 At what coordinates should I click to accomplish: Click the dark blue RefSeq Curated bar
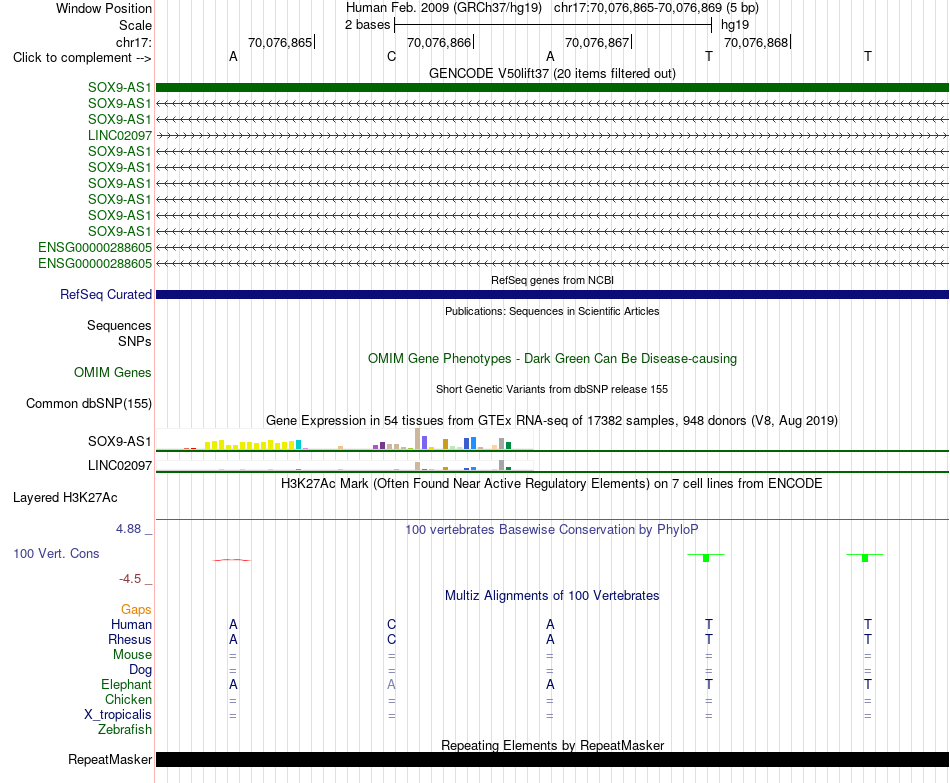point(552,295)
